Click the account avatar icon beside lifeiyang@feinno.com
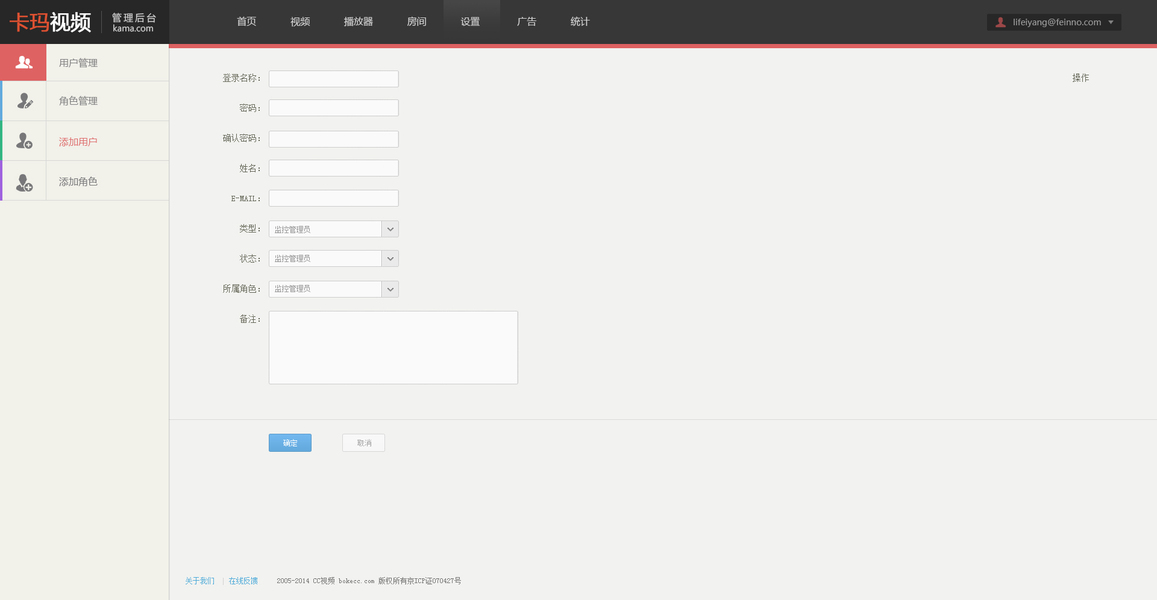 [1001, 22]
